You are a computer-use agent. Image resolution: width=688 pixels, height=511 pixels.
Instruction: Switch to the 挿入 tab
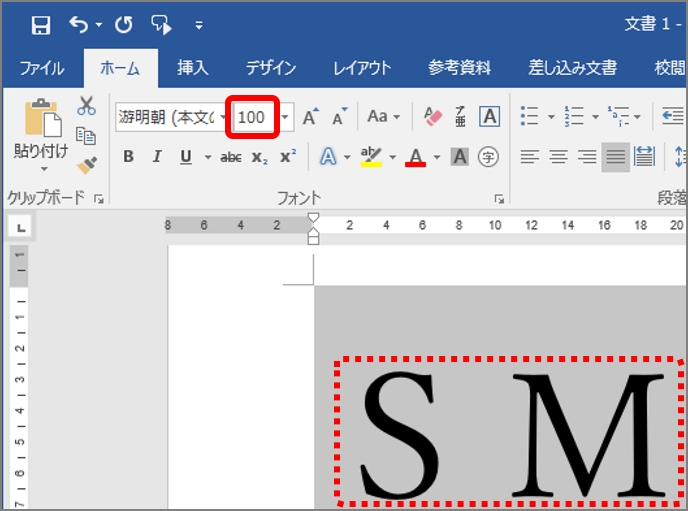193,68
